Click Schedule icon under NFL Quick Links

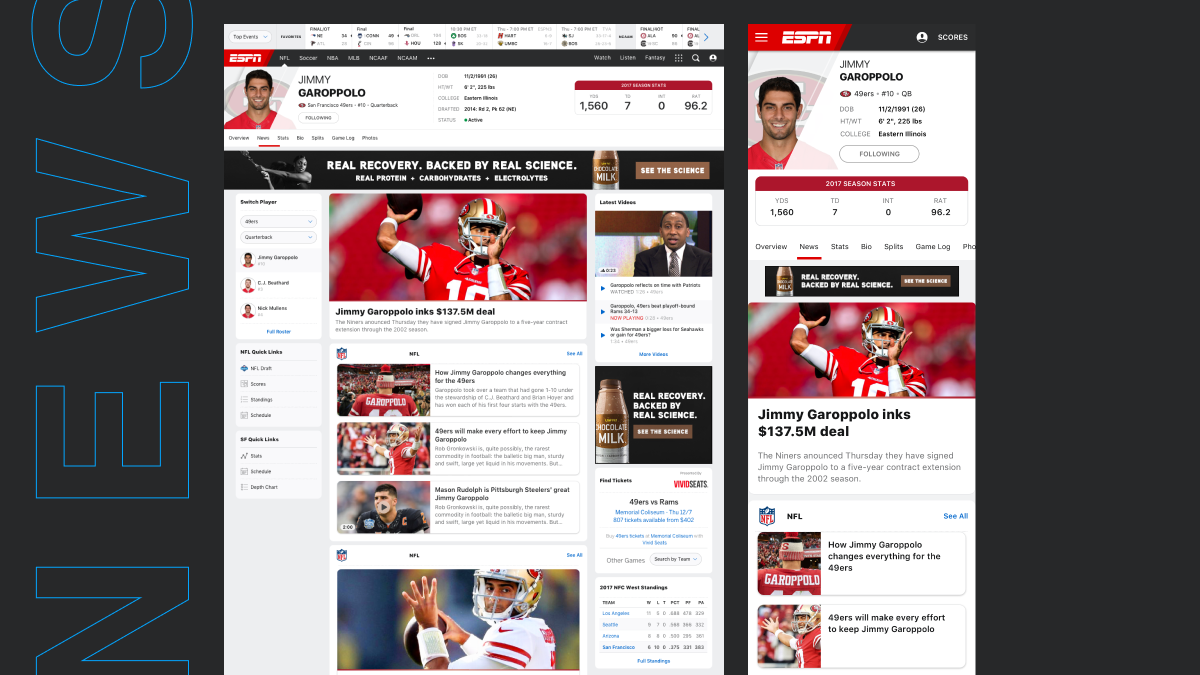pyautogui.click(x=244, y=414)
